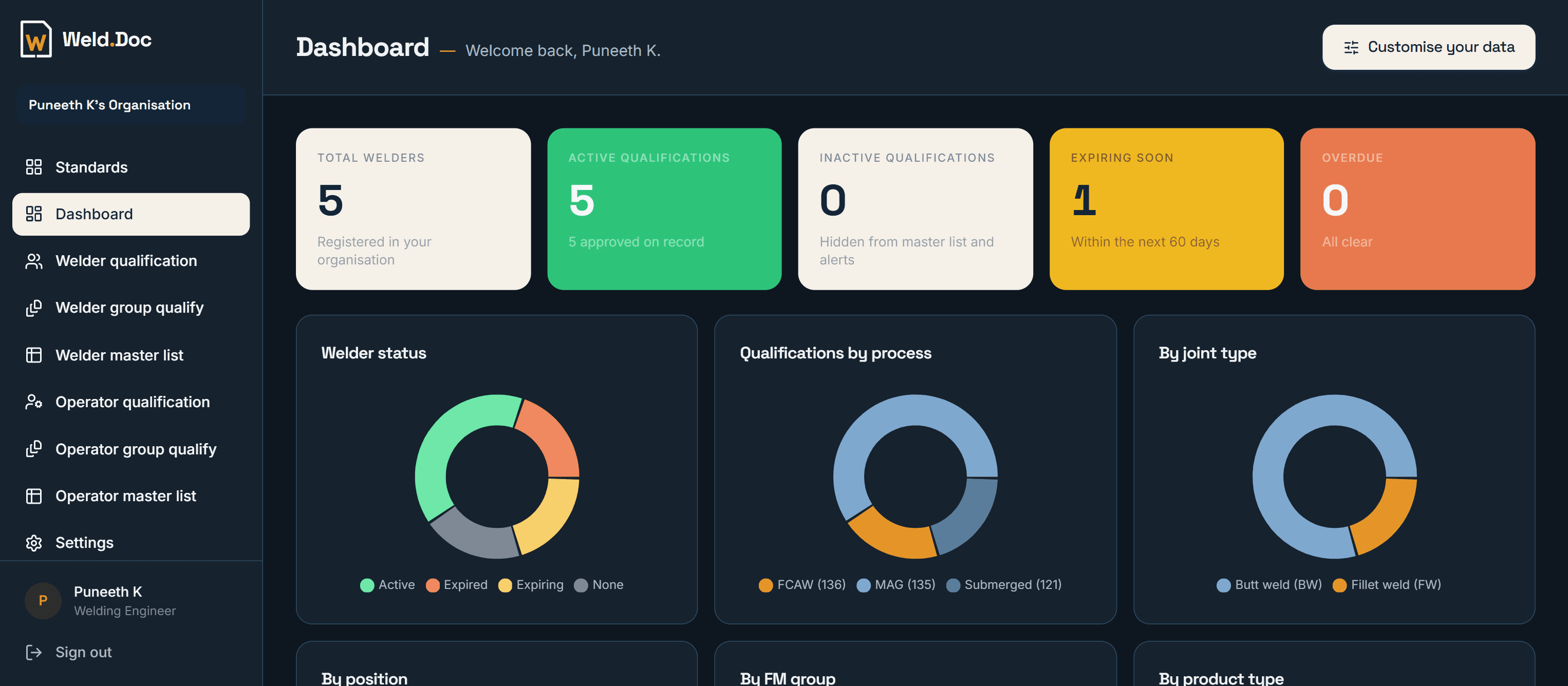The width and height of the screenshot is (1568, 686).
Task: Click '5 approved on record' text
Action: 636,242
